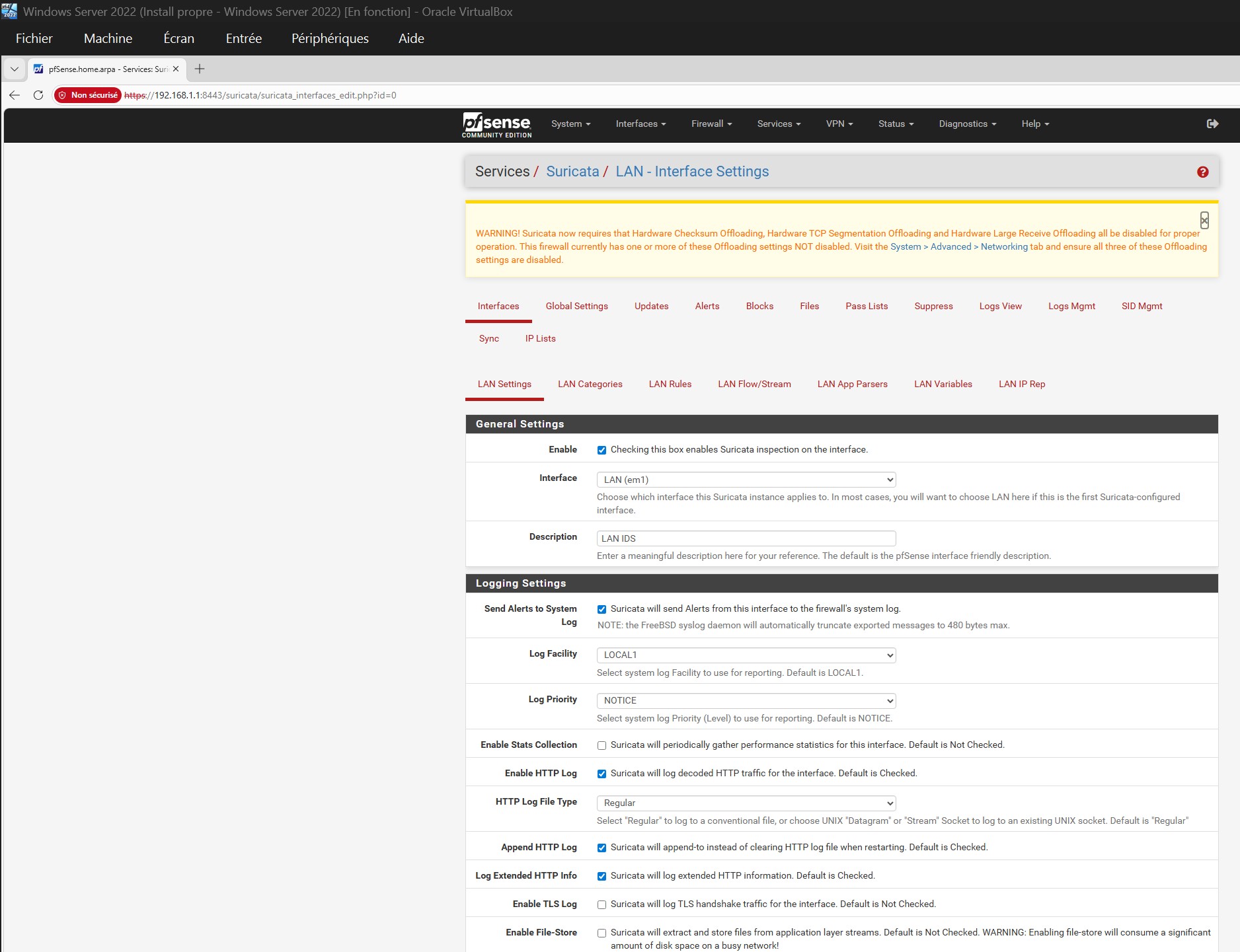The image size is (1240, 952).
Task: Switch to the Updates tab
Action: pos(651,306)
